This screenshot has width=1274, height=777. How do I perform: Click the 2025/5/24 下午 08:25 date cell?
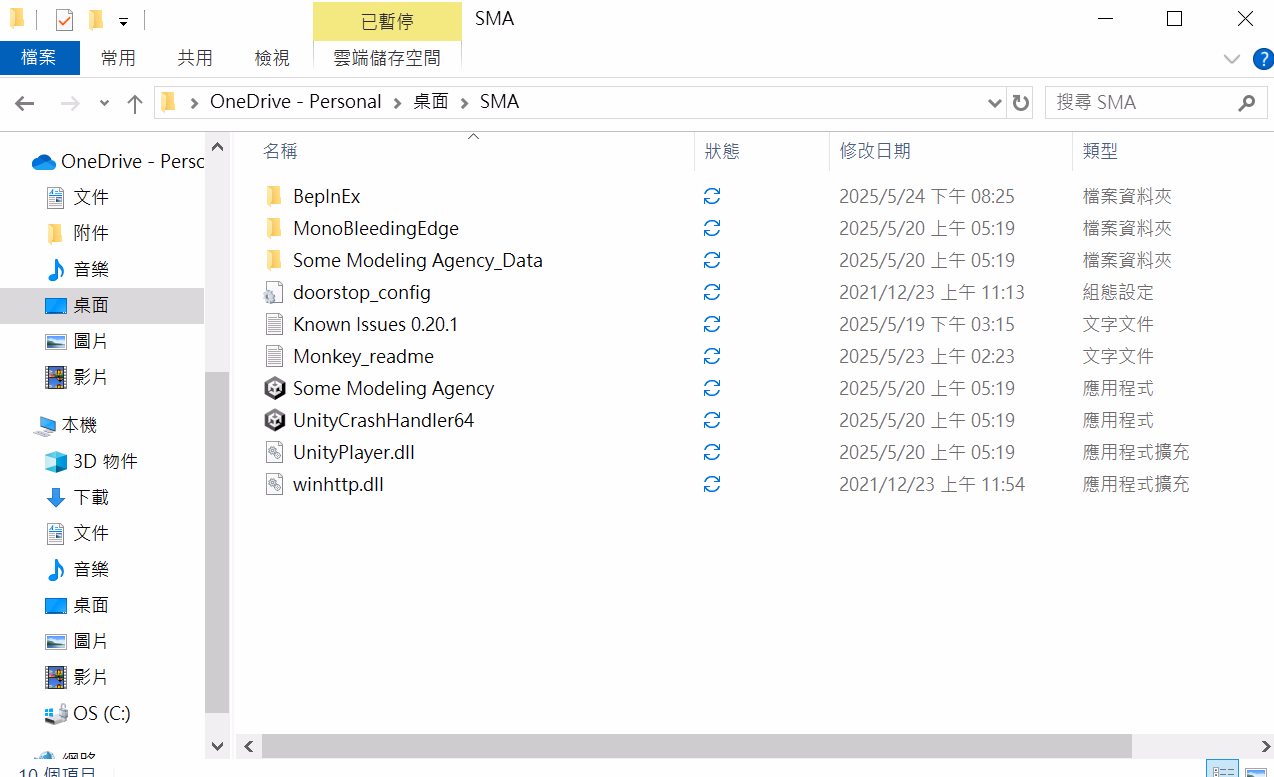[927, 196]
